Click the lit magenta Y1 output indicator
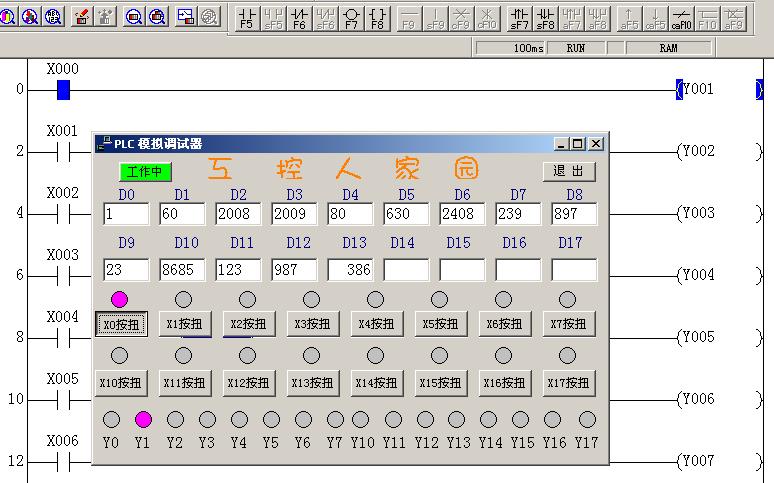This screenshot has width=774, height=483. point(143,419)
